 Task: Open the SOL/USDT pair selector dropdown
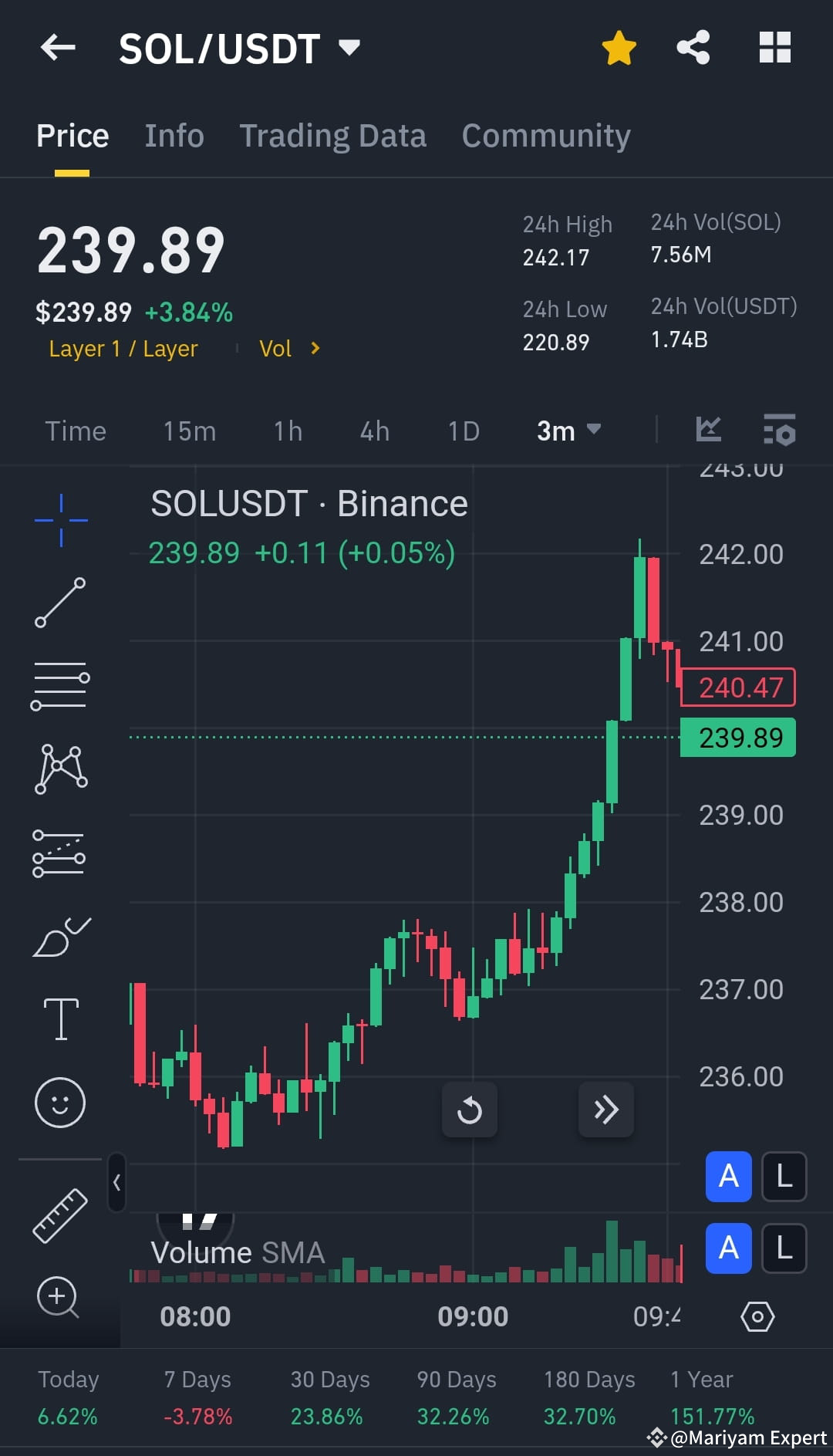point(349,48)
